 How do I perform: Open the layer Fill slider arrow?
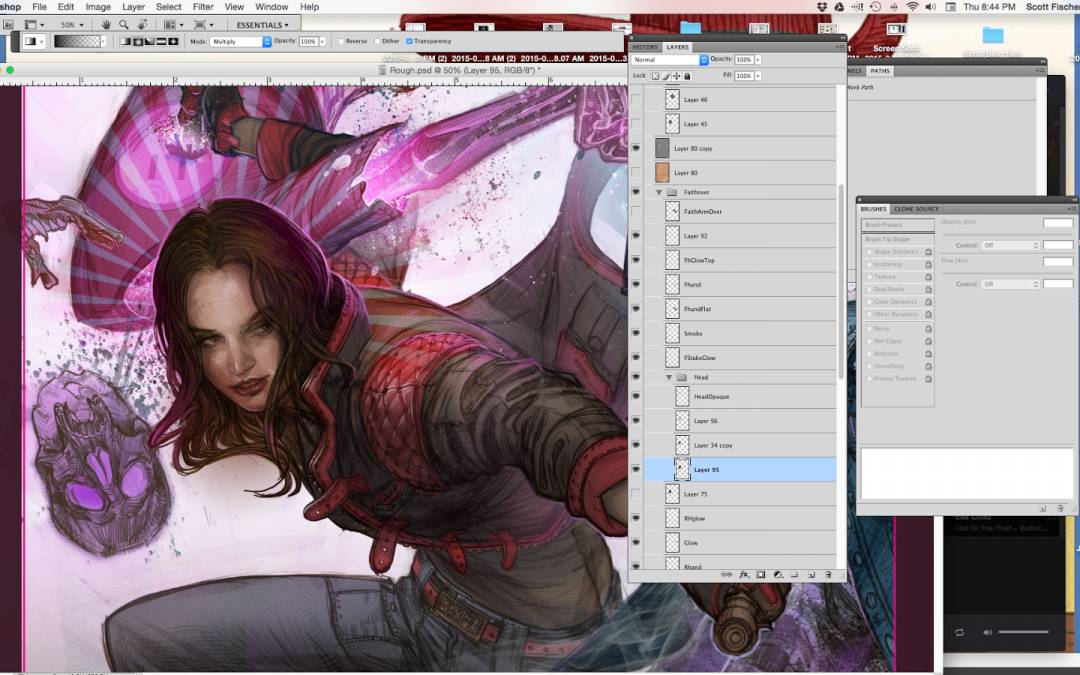pos(758,76)
